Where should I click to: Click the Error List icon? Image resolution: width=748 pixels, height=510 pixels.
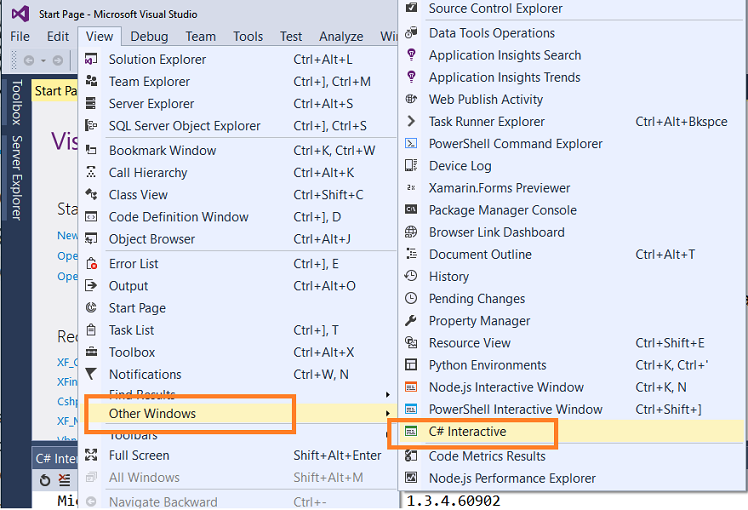click(91, 263)
